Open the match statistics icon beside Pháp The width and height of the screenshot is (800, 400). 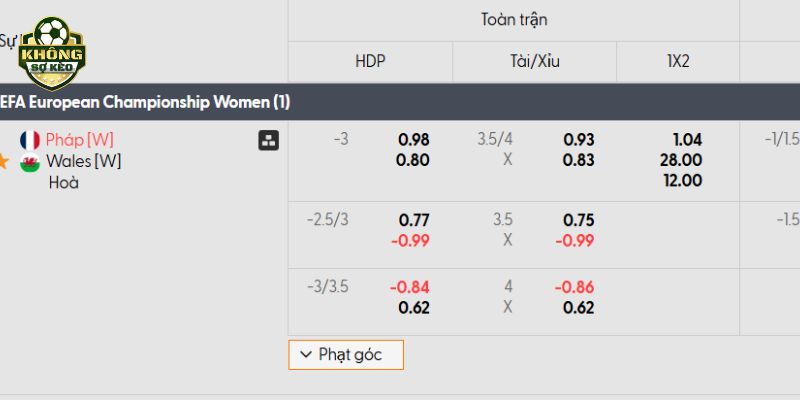tap(268, 140)
